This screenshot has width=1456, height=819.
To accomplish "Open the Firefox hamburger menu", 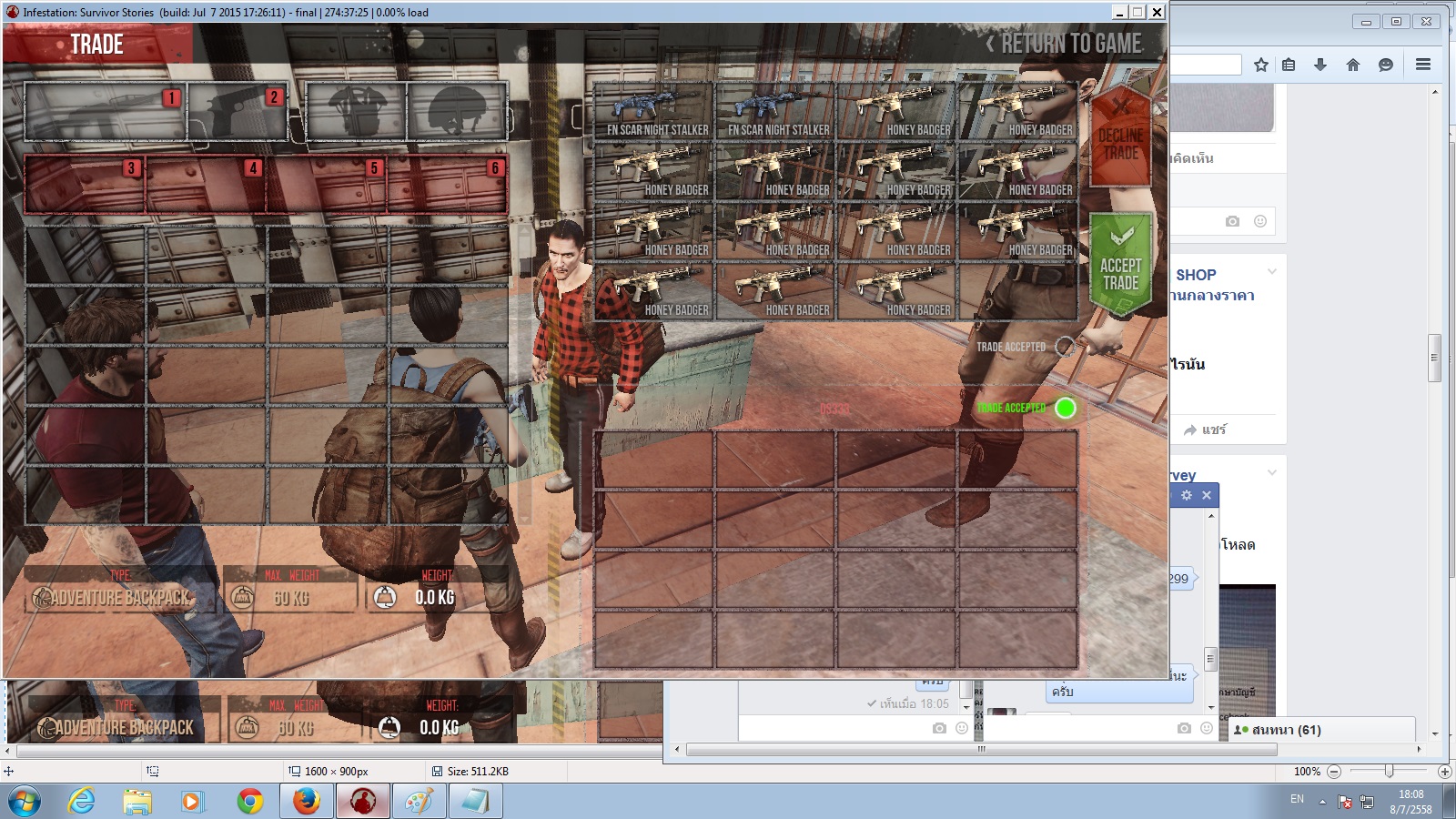I will [1423, 65].
